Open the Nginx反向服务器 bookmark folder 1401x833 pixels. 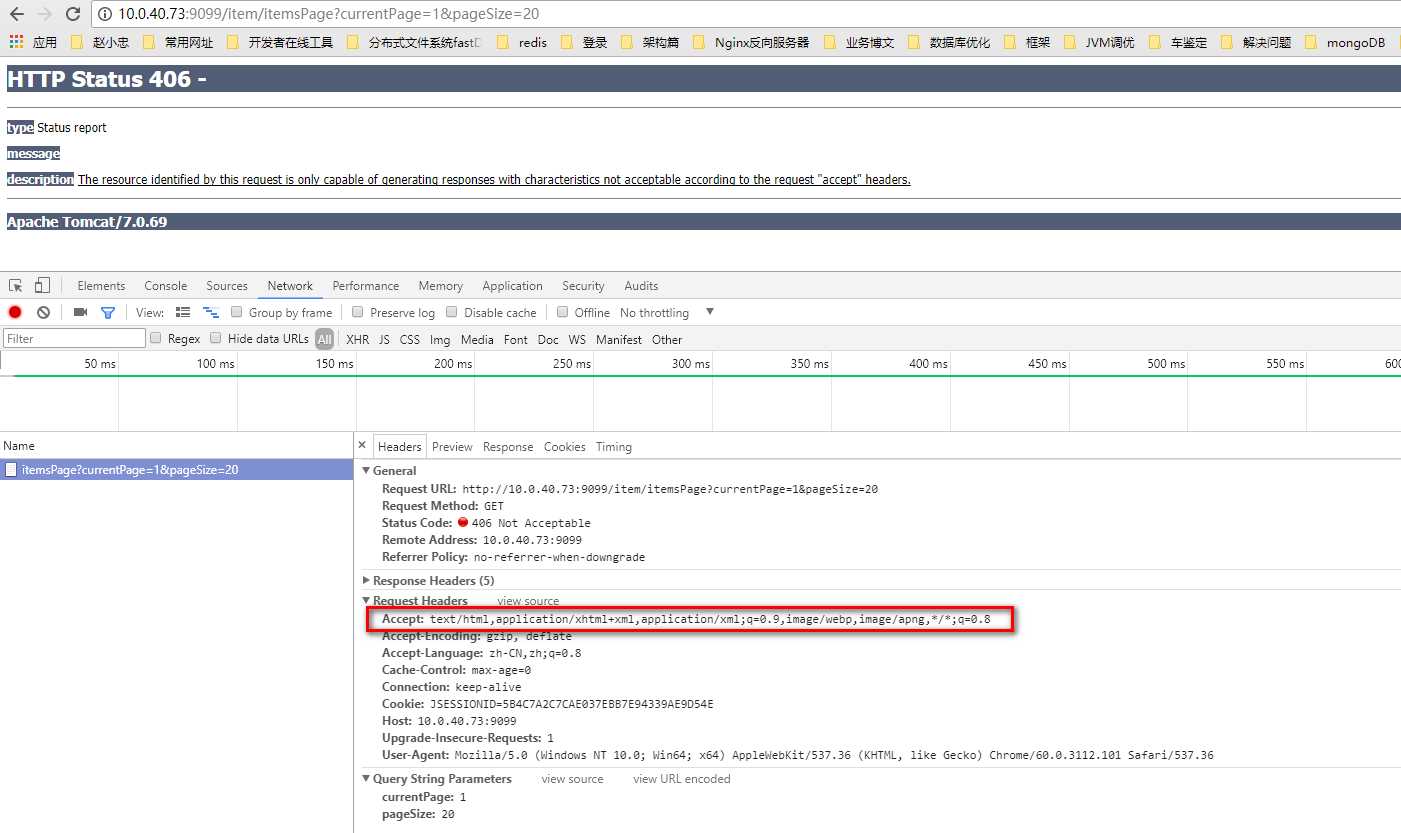point(751,42)
